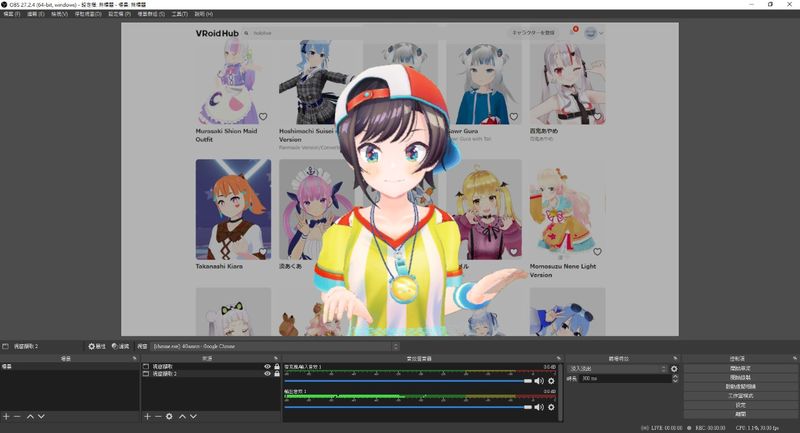Toggle lock on 視窗擷取 2 source
The height and width of the screenshot is (433, 800).
tap(277, 374)
